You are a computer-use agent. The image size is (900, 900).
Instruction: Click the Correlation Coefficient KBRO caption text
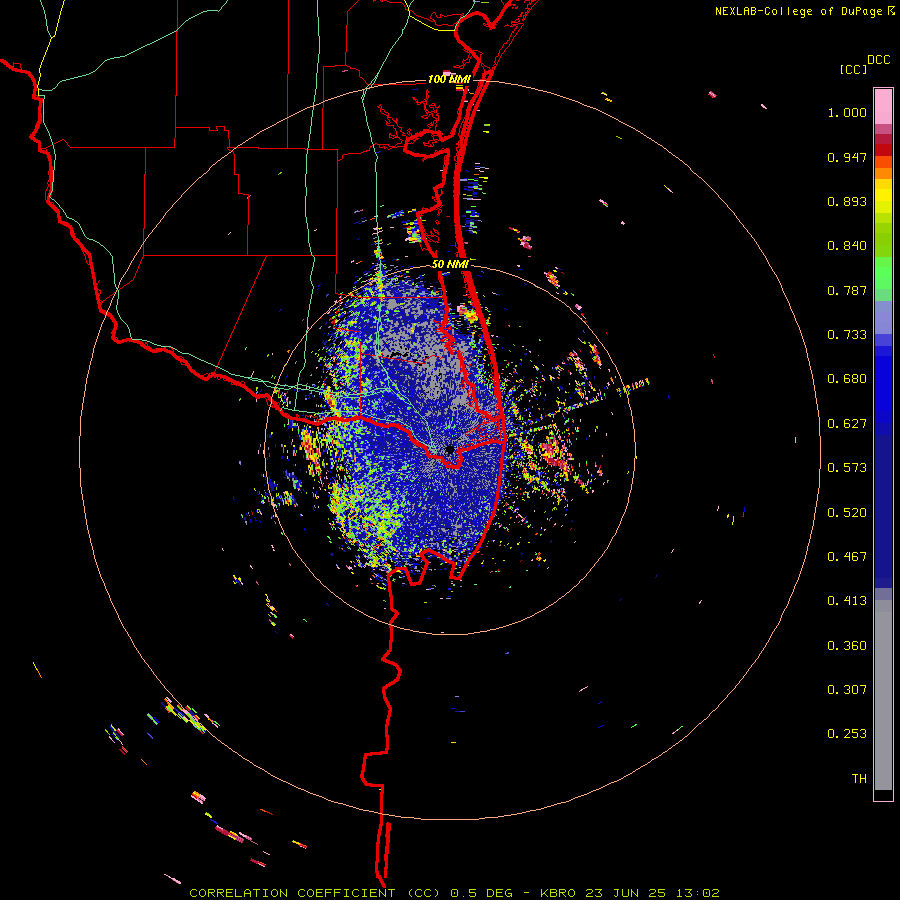coord(454,893)
